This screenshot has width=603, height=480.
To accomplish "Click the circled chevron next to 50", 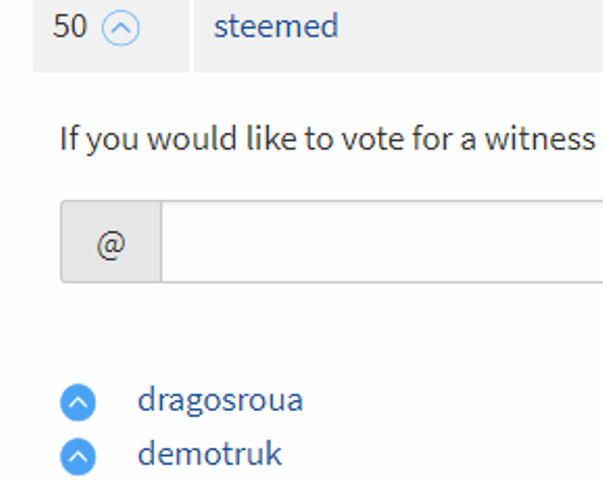I will pyautogui.click(x=122, y=29).
